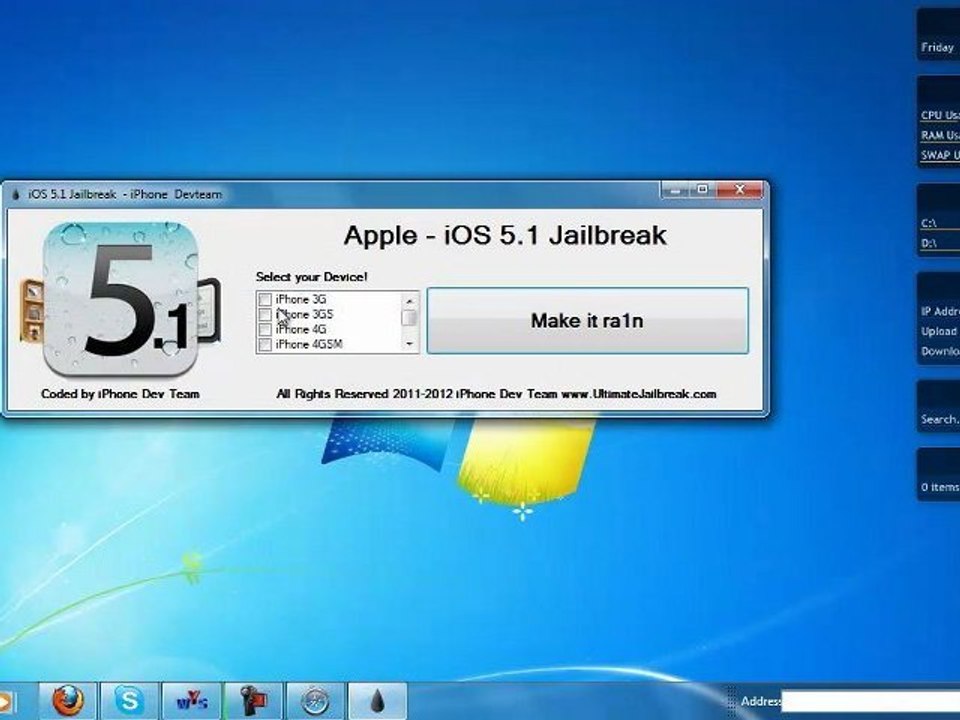Image resolution: width=960 pixels, height=720 pixels.
Task: Click the D:\ drive gadget entry
Action: [929, 244]
